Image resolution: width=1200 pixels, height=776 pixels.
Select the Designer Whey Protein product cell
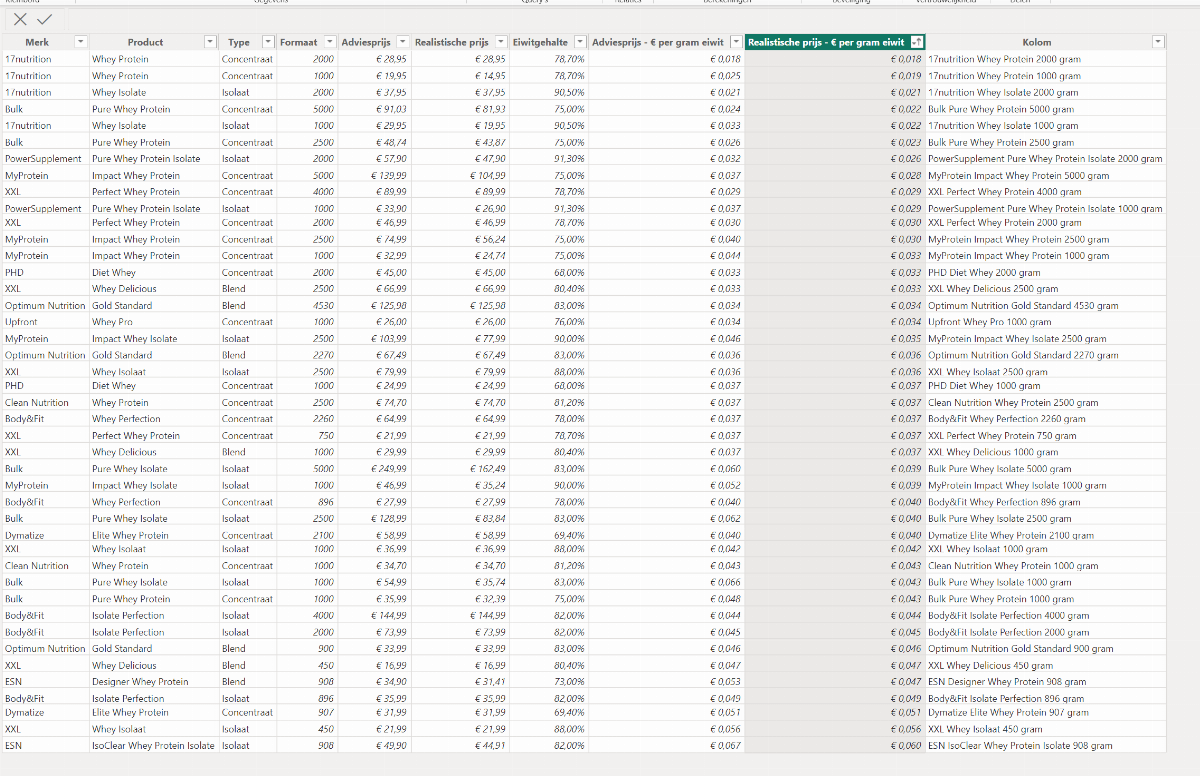(140, 682)
